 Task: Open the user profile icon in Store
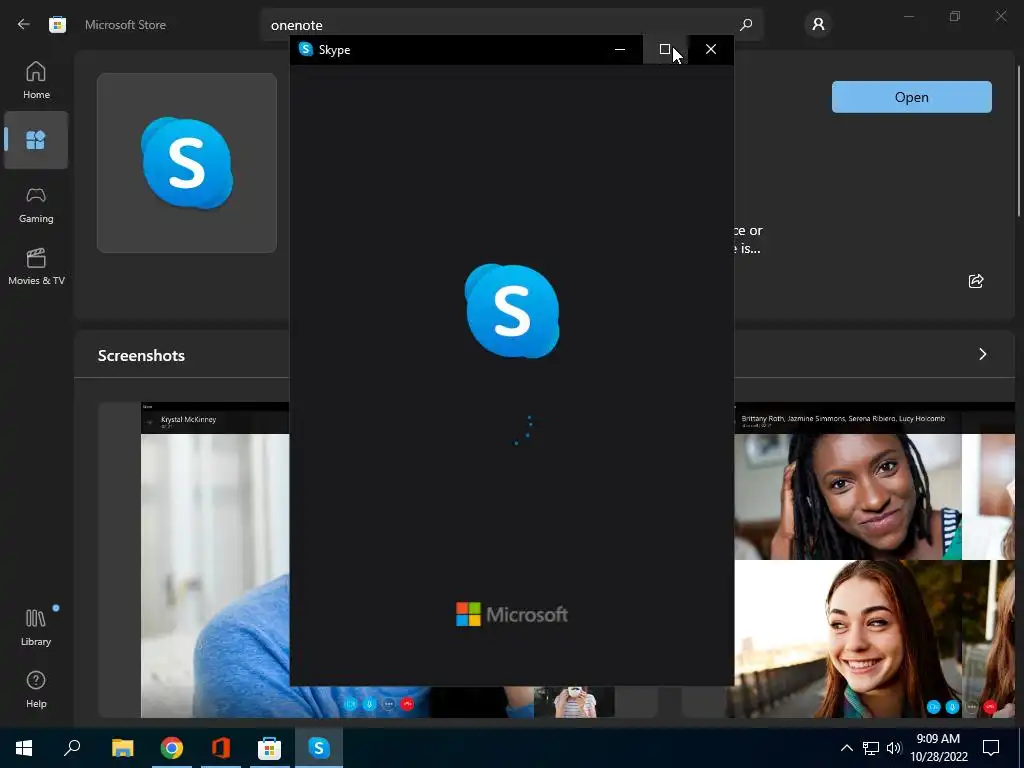coord(818,25)
